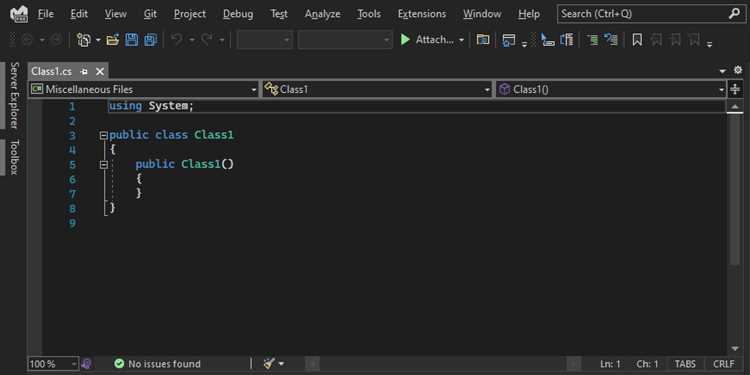Viewport: 750px width, 375px height.
Task: Open the Solution Configurations combo box
Action: [265, 40]
